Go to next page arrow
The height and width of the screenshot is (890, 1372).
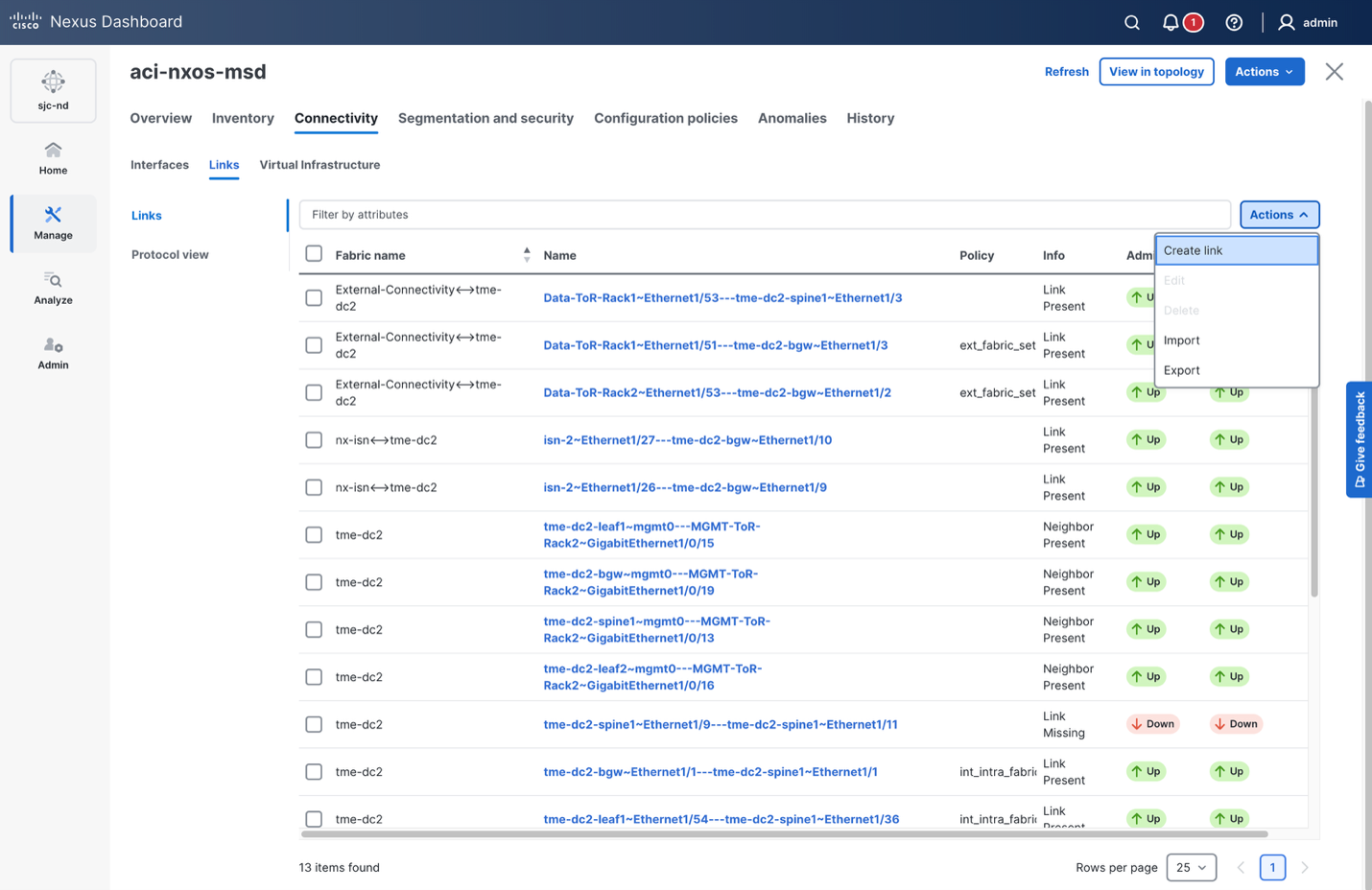coord(1305,867)
